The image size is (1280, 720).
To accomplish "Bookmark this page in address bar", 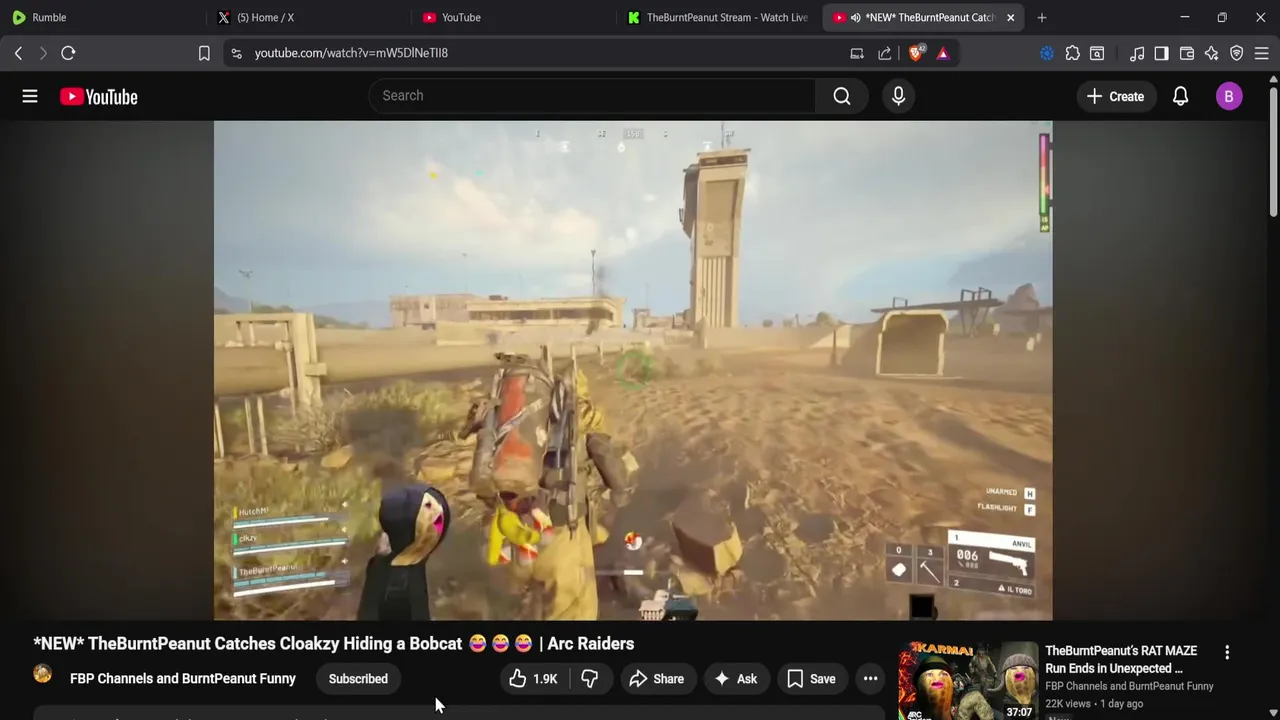I will [204, 53].
